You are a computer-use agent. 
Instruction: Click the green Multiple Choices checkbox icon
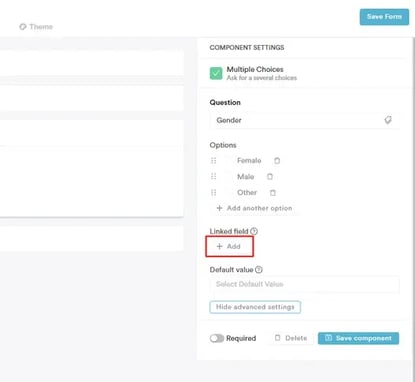tap(216, 73)
